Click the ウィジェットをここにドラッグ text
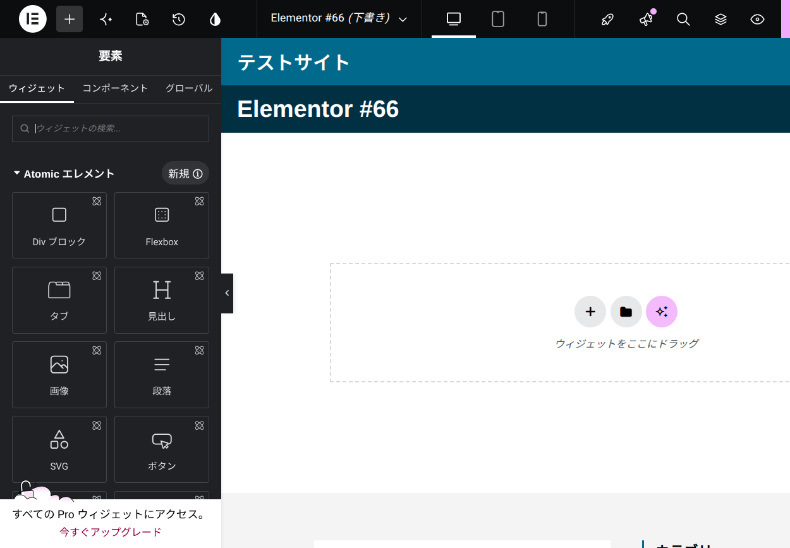 pyautogui.click(x=626, y=344)
